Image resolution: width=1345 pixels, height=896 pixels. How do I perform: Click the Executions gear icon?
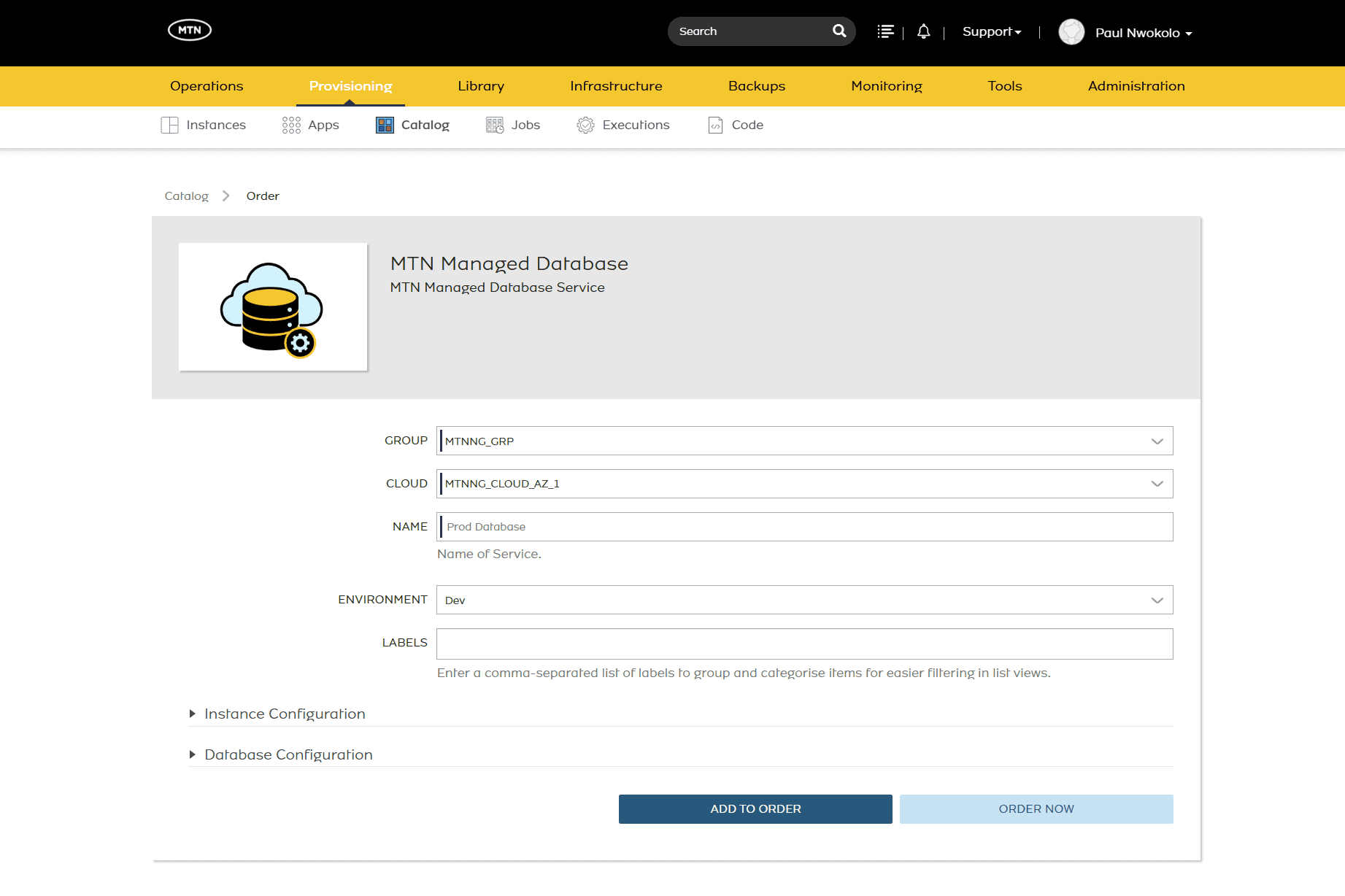585,125
